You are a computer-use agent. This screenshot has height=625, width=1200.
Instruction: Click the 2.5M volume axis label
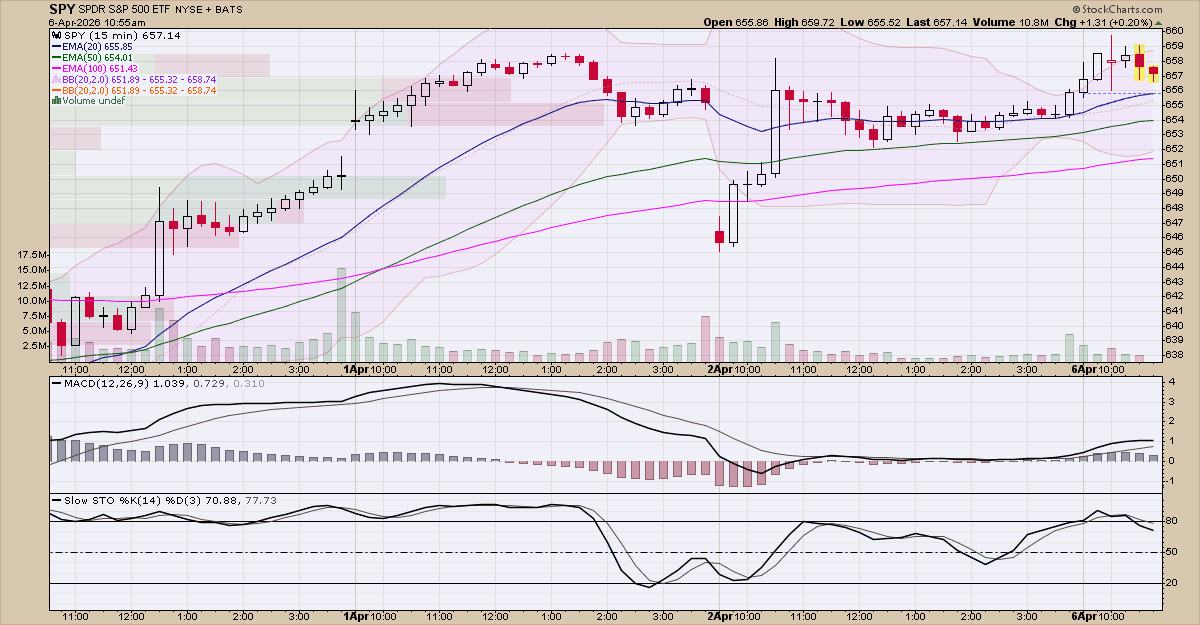point(36,346)
